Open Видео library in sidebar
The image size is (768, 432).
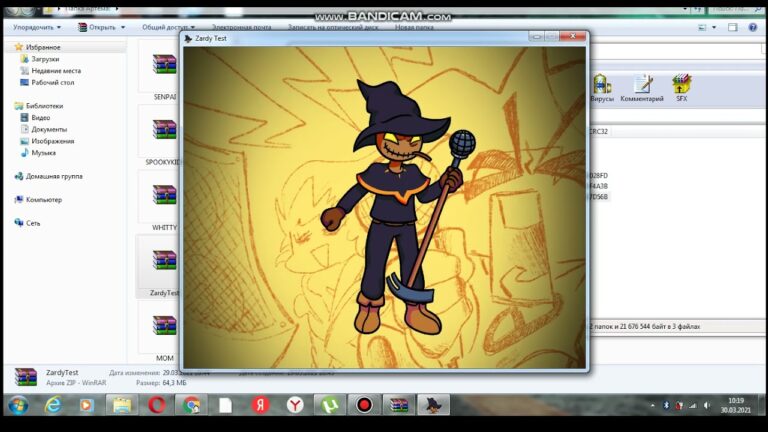pyautogui.click(x=41, y=118)
